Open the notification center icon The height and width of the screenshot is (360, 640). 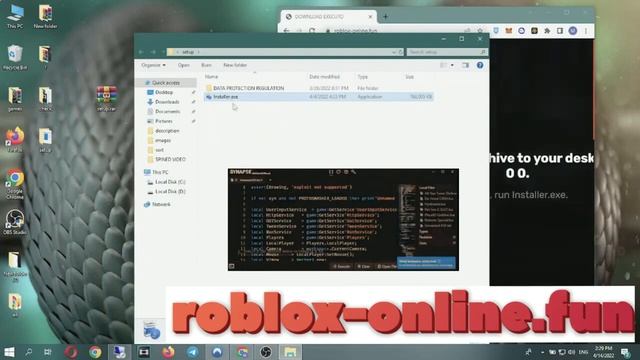pos(625,352)
